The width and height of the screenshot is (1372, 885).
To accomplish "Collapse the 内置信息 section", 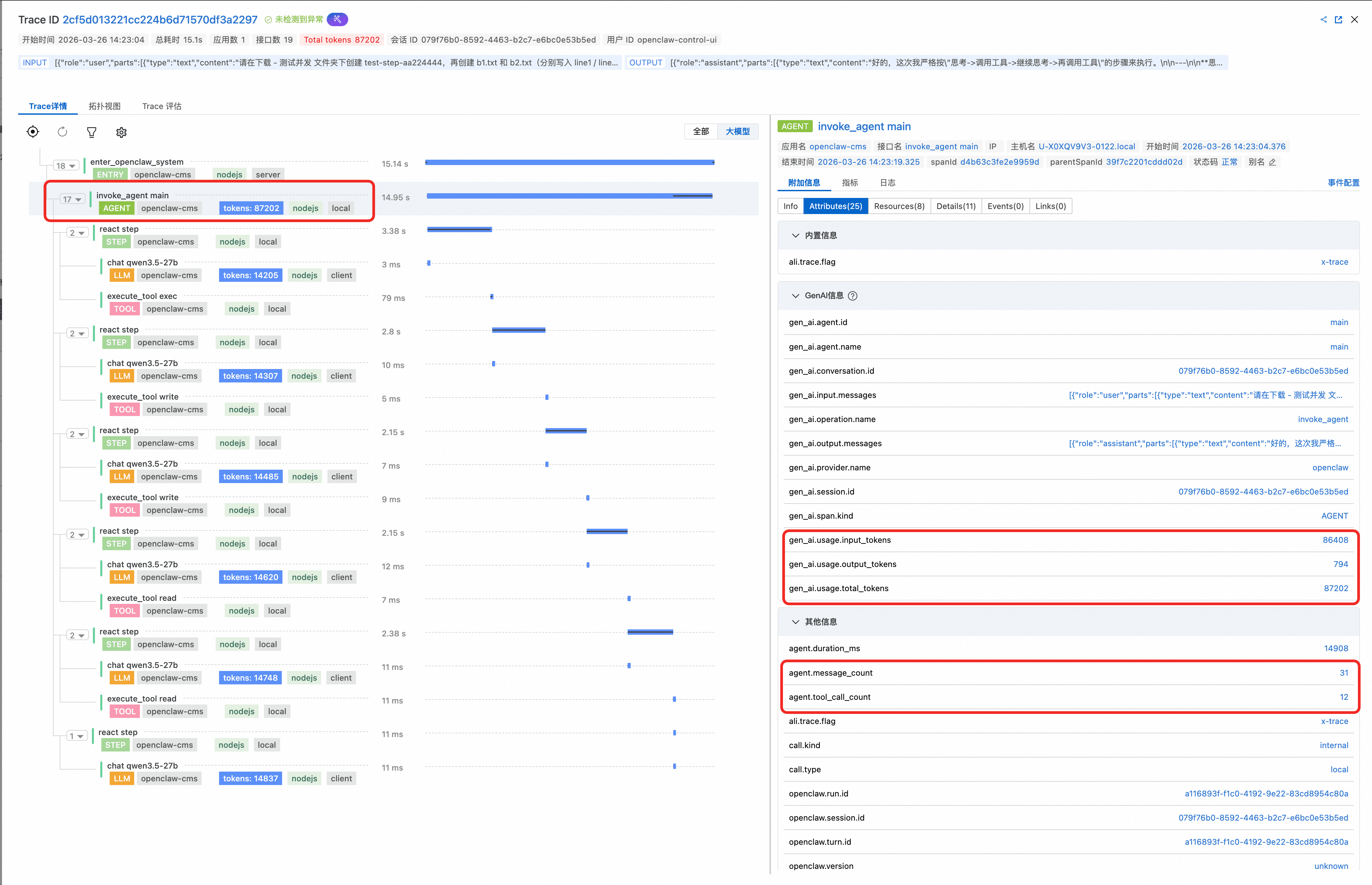I will coord(795,235).
